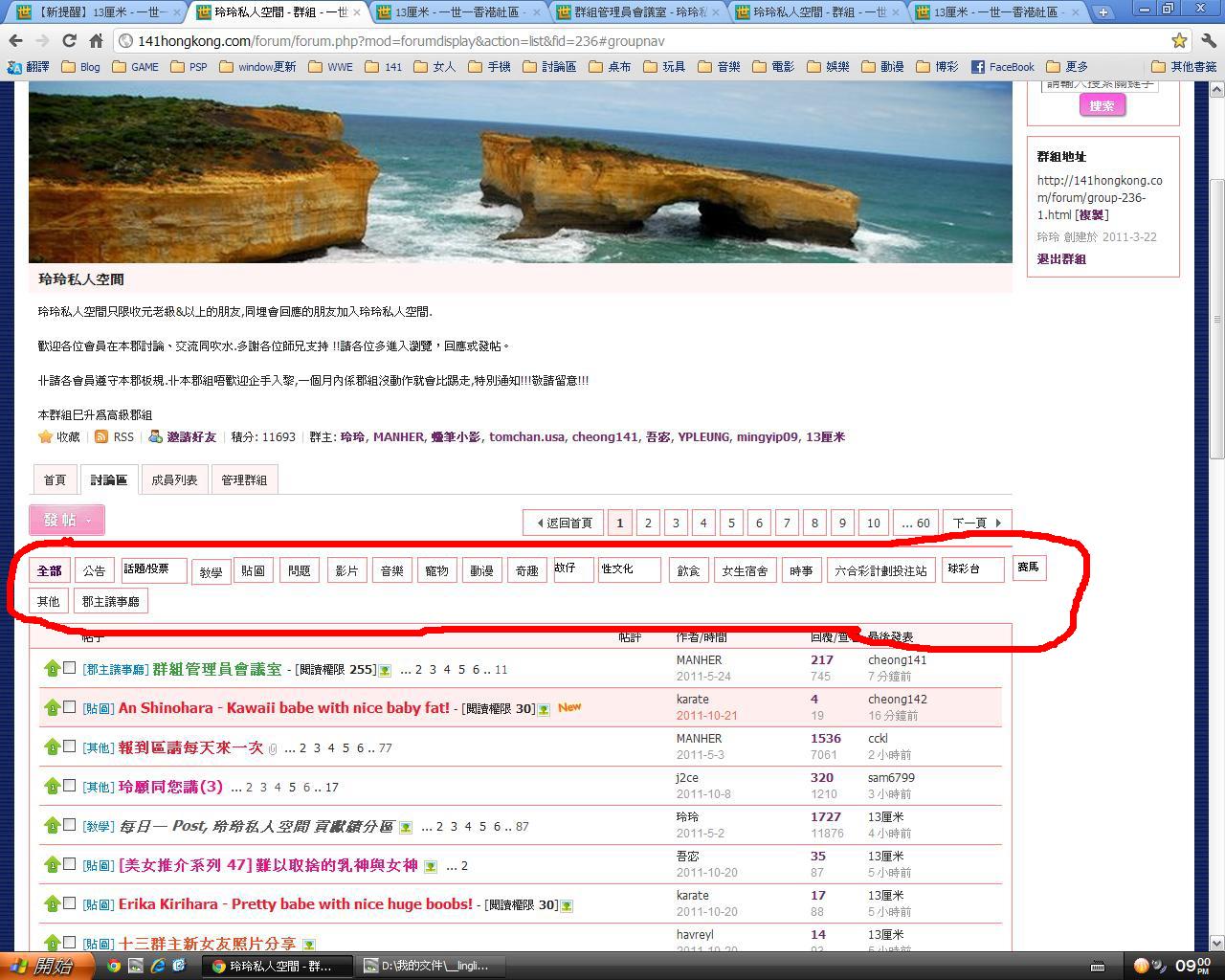Click the 翻譯 bookmark in the bookmarks bar

pyautogui.click(x=29, y=67)
